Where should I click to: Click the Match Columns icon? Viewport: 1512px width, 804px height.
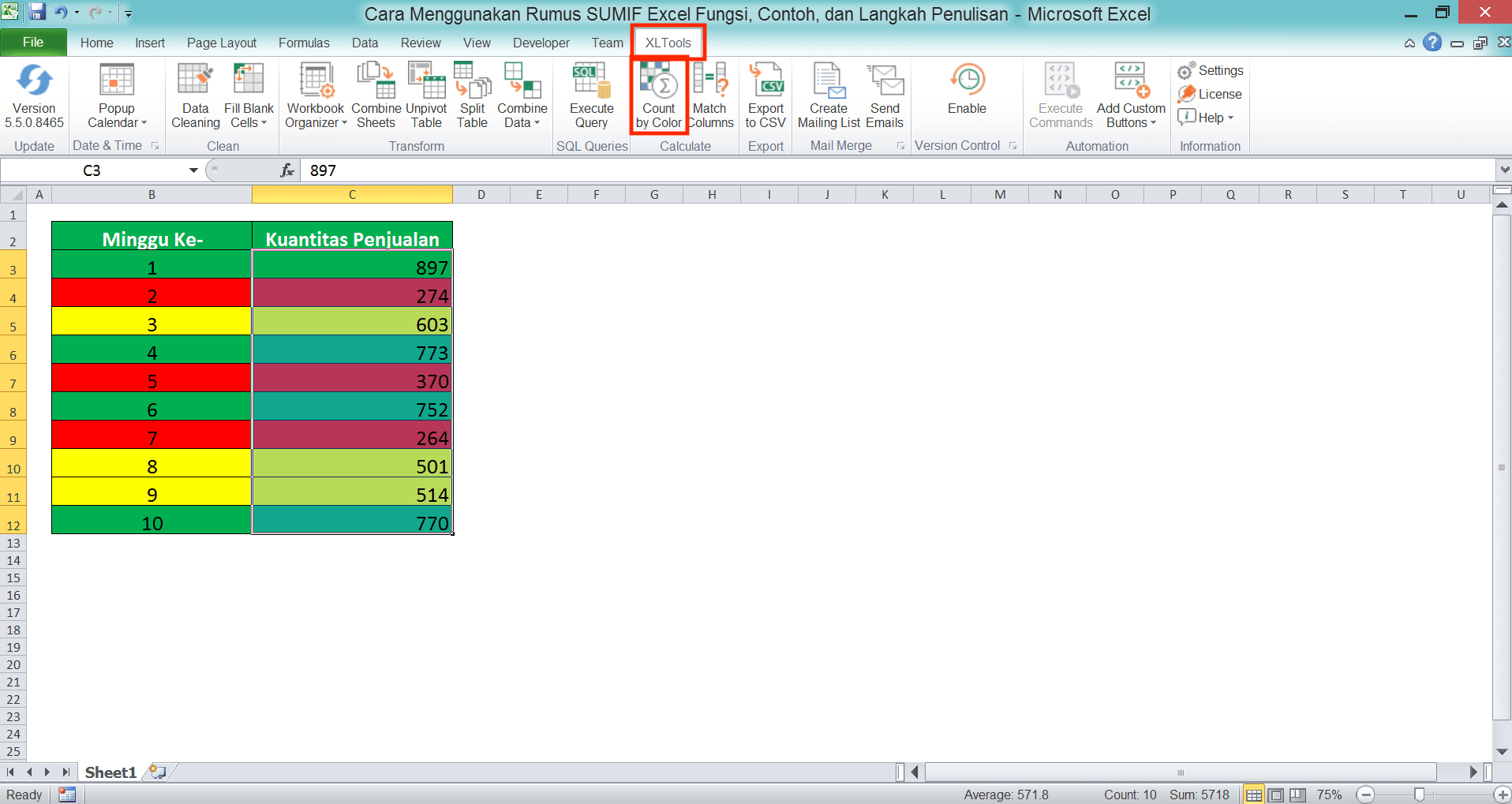click(x=710, y=80)
